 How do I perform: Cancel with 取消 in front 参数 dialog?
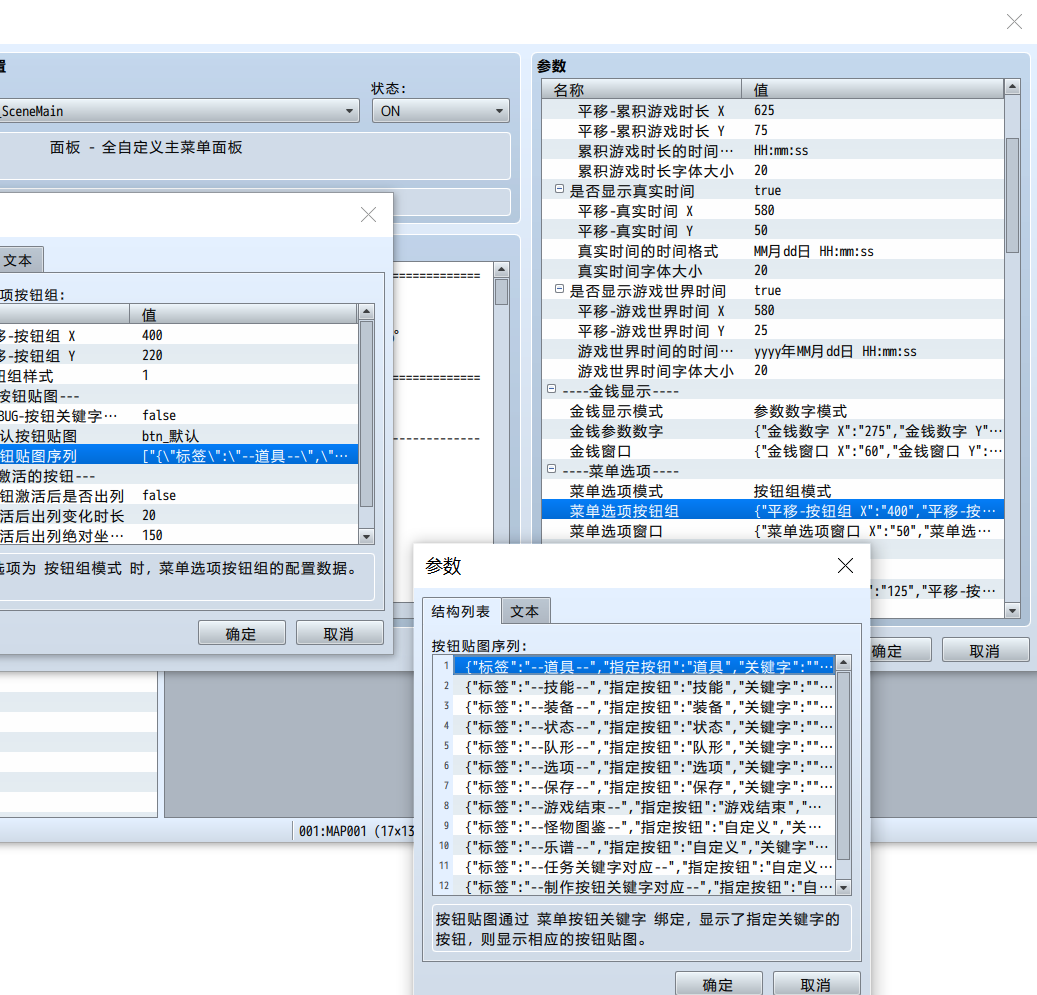coord(816,984)
